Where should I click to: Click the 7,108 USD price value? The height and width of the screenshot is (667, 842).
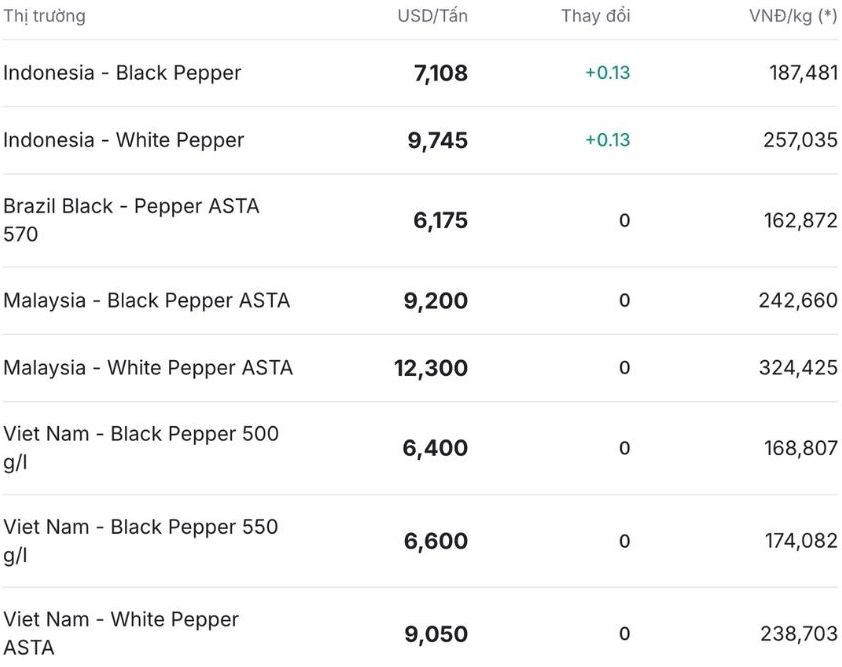tap(440, 73)
